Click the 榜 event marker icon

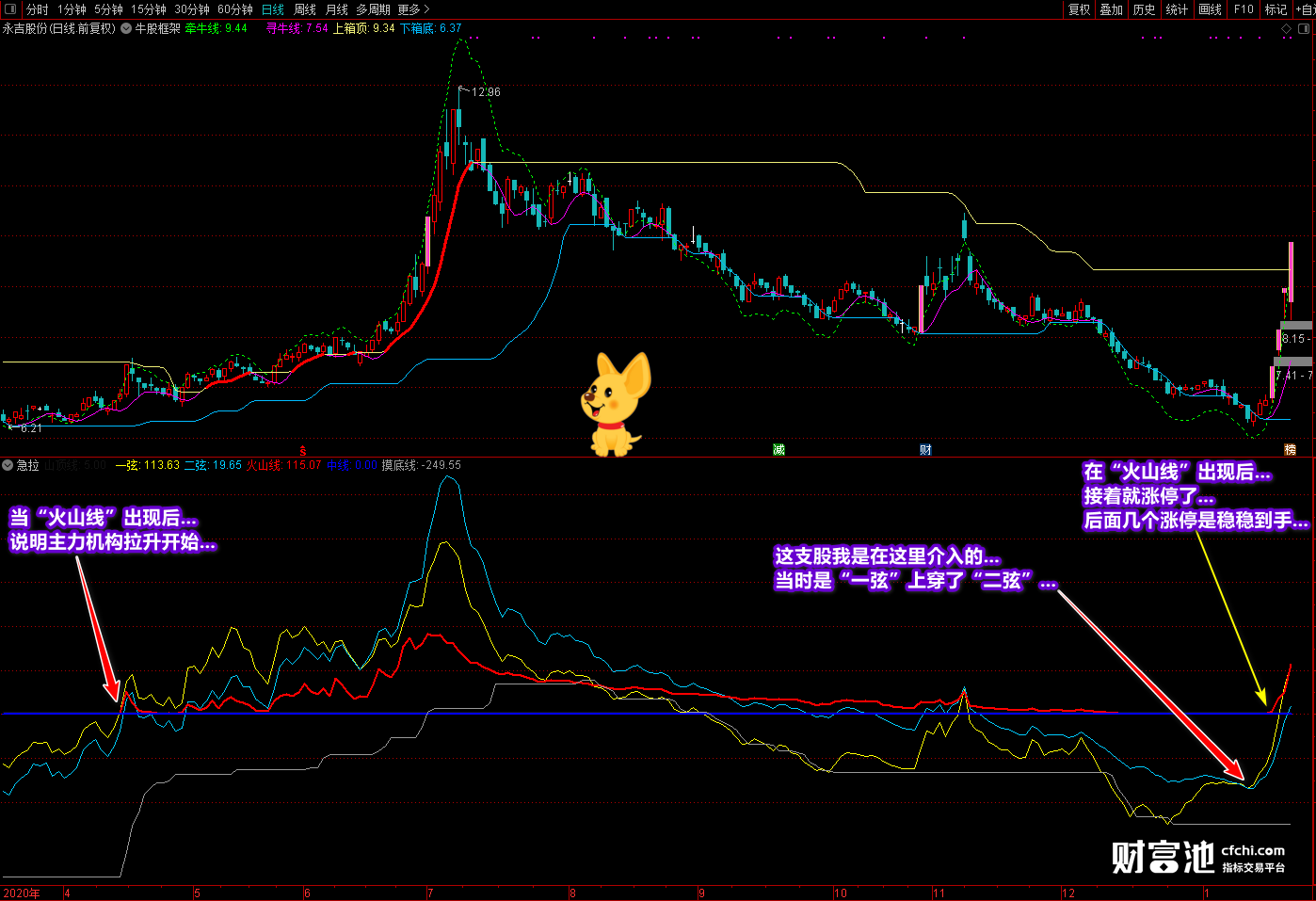(x=1291, y=450)
